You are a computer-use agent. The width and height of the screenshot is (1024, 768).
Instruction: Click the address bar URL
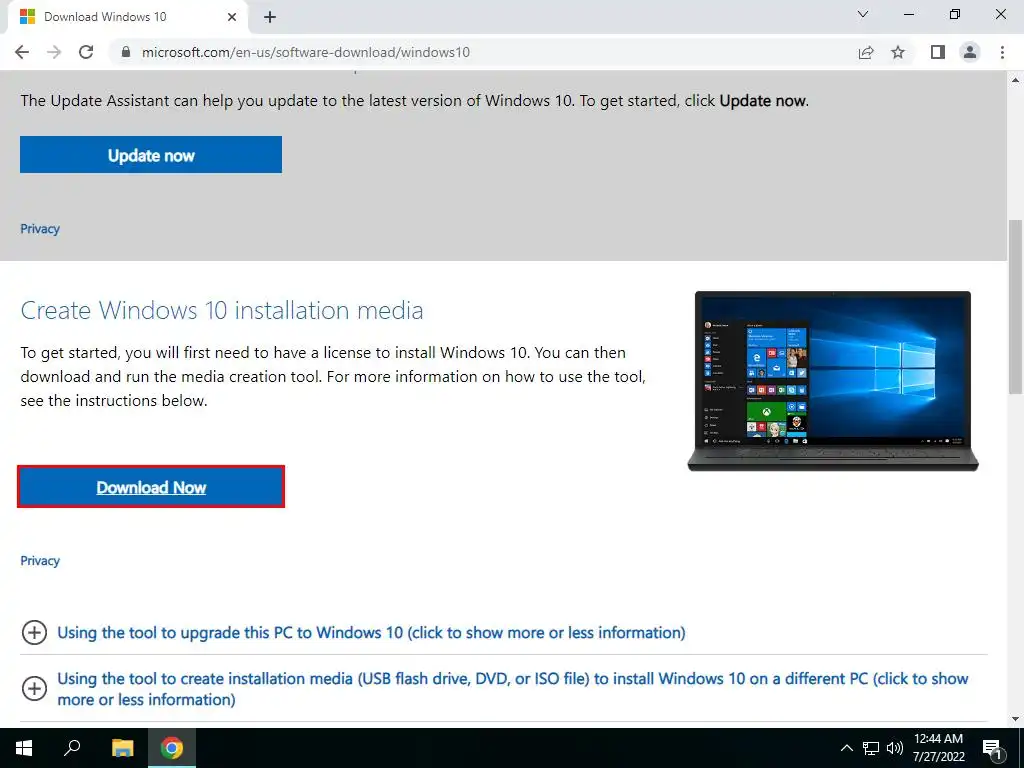tap(306, 52)
